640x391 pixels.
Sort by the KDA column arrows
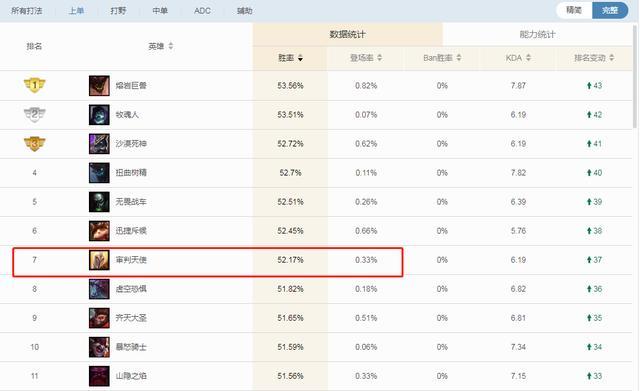(x=528, y=58)
